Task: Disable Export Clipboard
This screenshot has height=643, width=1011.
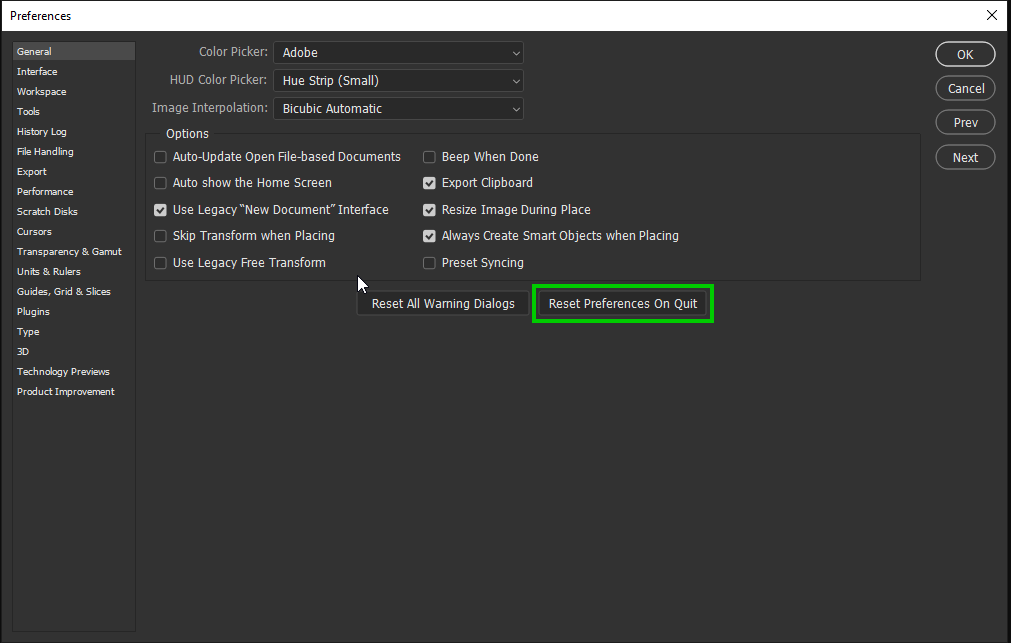Action: (429, 183)
